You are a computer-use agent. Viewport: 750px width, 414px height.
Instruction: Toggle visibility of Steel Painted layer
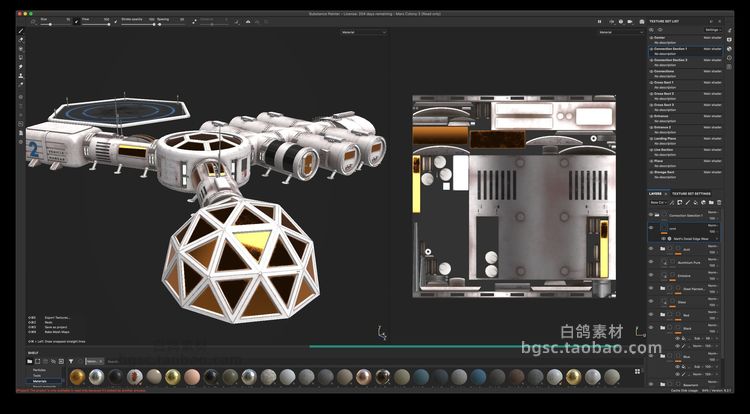tap(651, 286)
